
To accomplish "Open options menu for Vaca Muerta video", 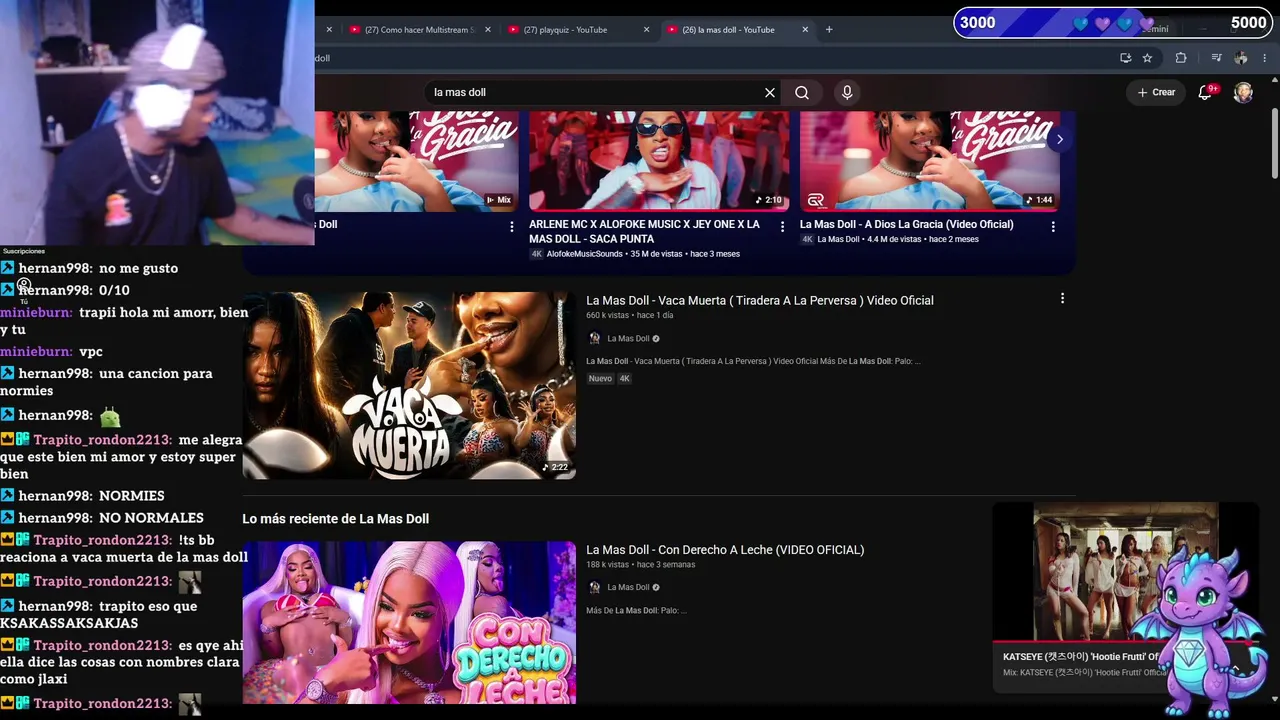I will click(1062, 298).
